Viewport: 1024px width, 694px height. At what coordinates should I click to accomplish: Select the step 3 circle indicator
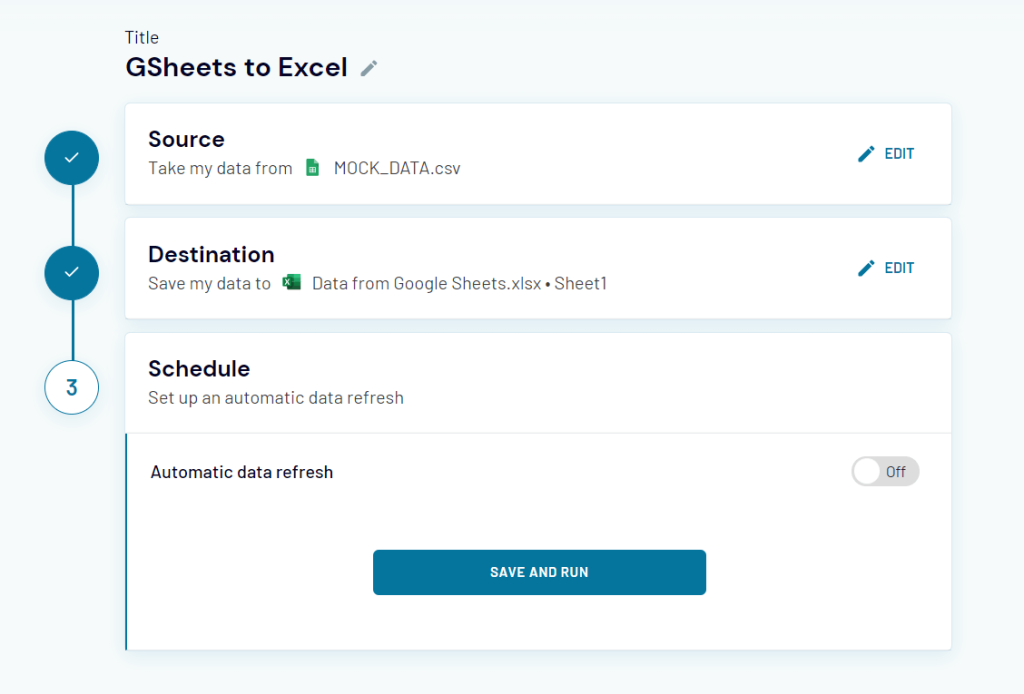coord(72,387)
